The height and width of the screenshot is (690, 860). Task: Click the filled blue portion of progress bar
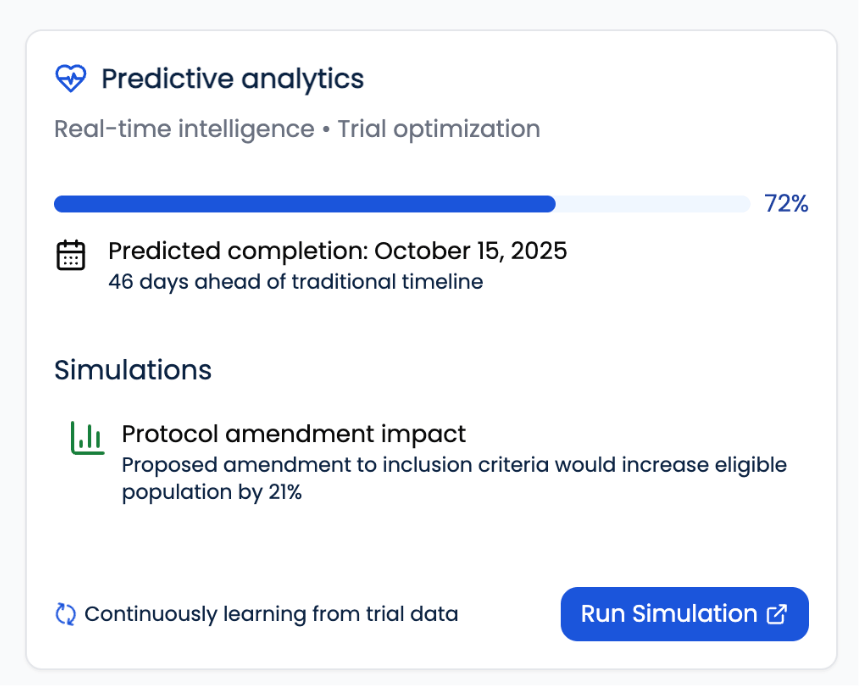point(304,204)
